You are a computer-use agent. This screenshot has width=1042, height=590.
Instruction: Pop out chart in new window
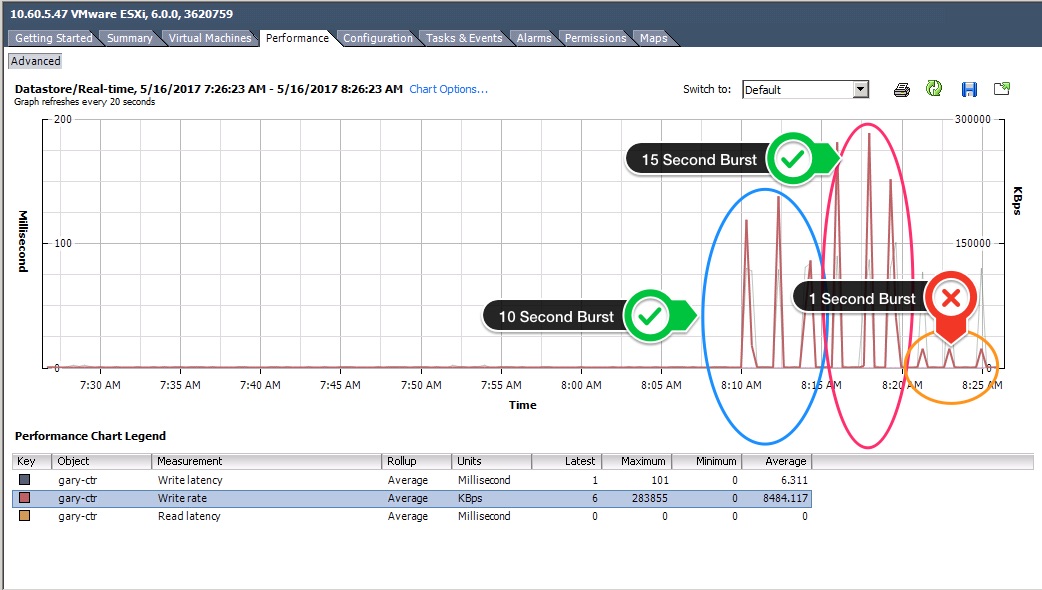coord(1002,89)
